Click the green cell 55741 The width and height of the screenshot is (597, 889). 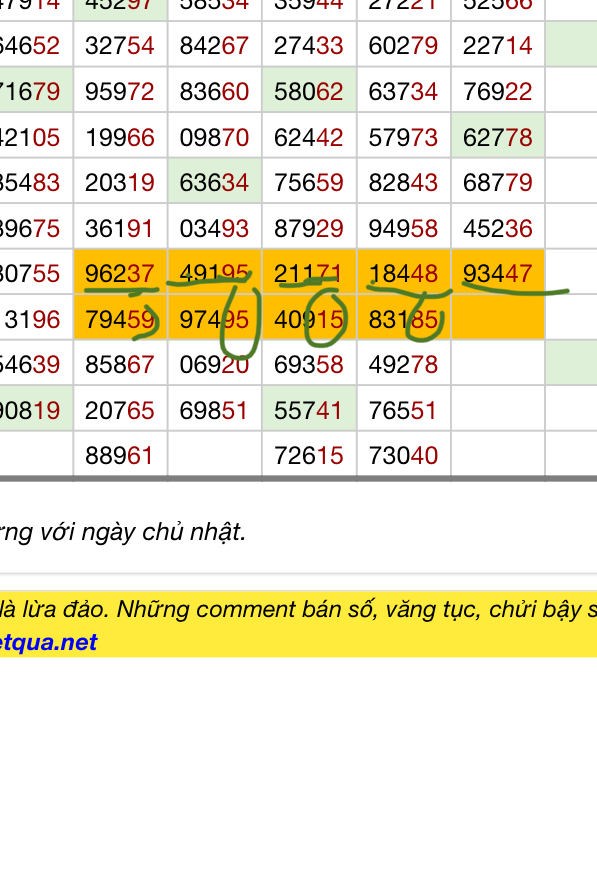point(309,409)
